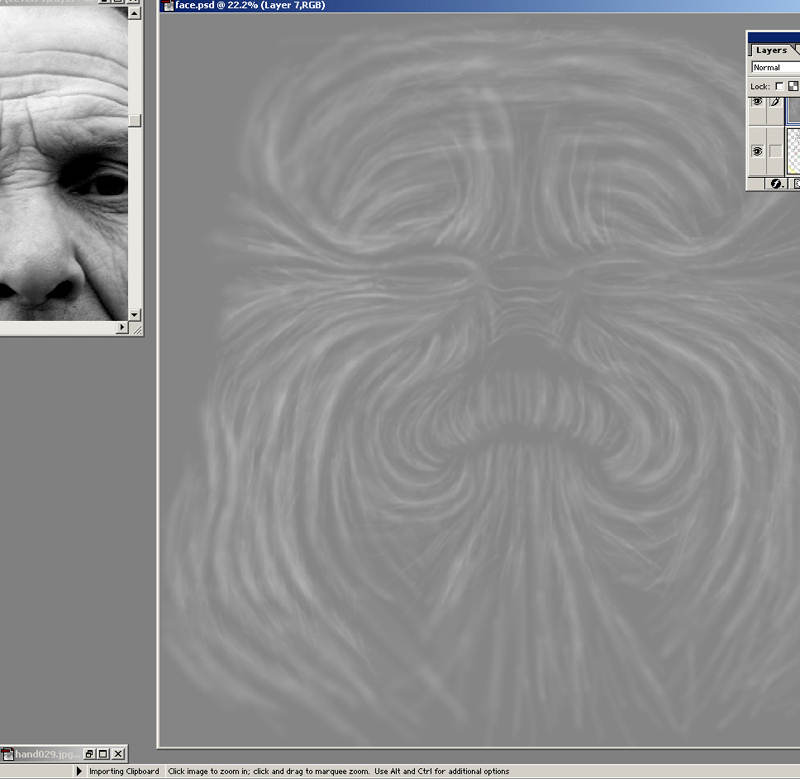Image resolution: width=800 pixels, height=779 pixels.
Task: Hide the top layer using its eye icon
Action: tap(757, 103)
